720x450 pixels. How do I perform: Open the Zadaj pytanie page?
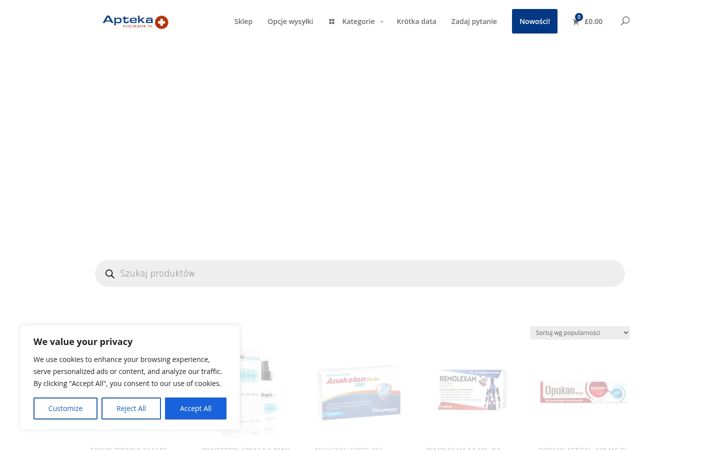click(474, 22)
